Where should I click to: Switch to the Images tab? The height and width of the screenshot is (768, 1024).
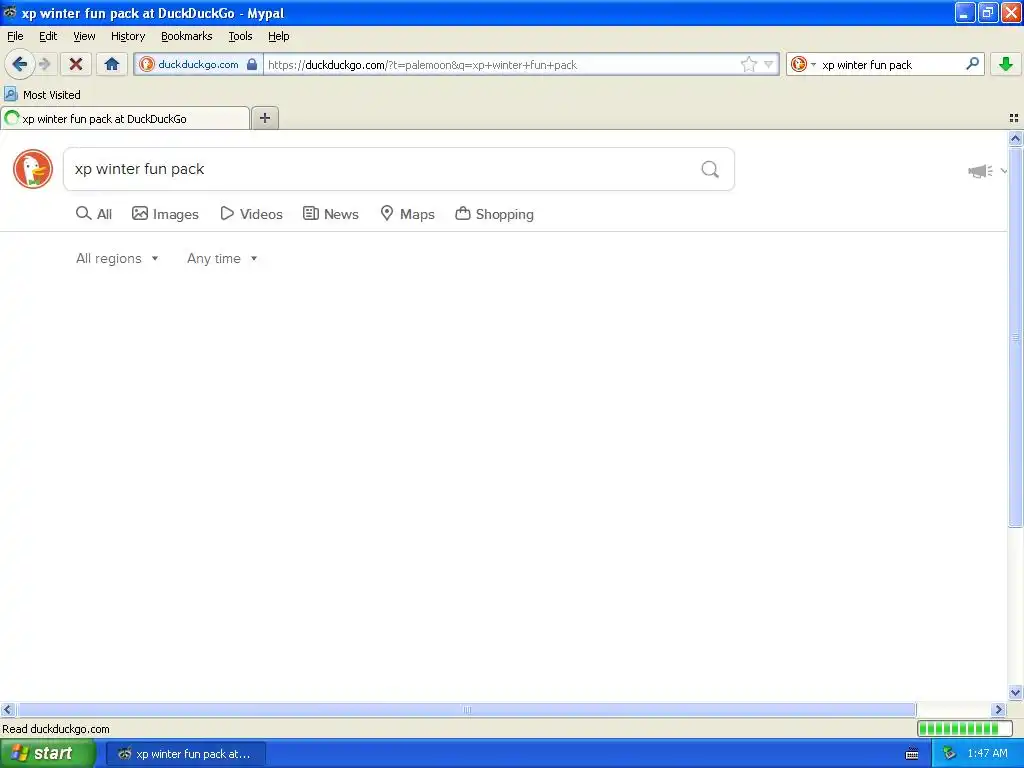[x=165, y=214]
